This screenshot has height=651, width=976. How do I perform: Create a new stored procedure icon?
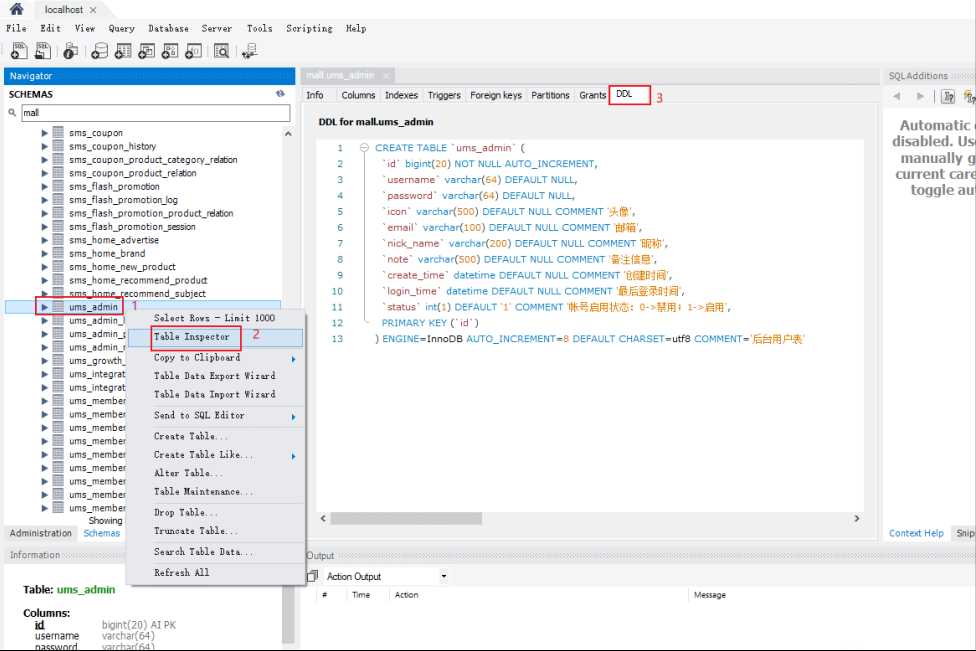(171, 51)
